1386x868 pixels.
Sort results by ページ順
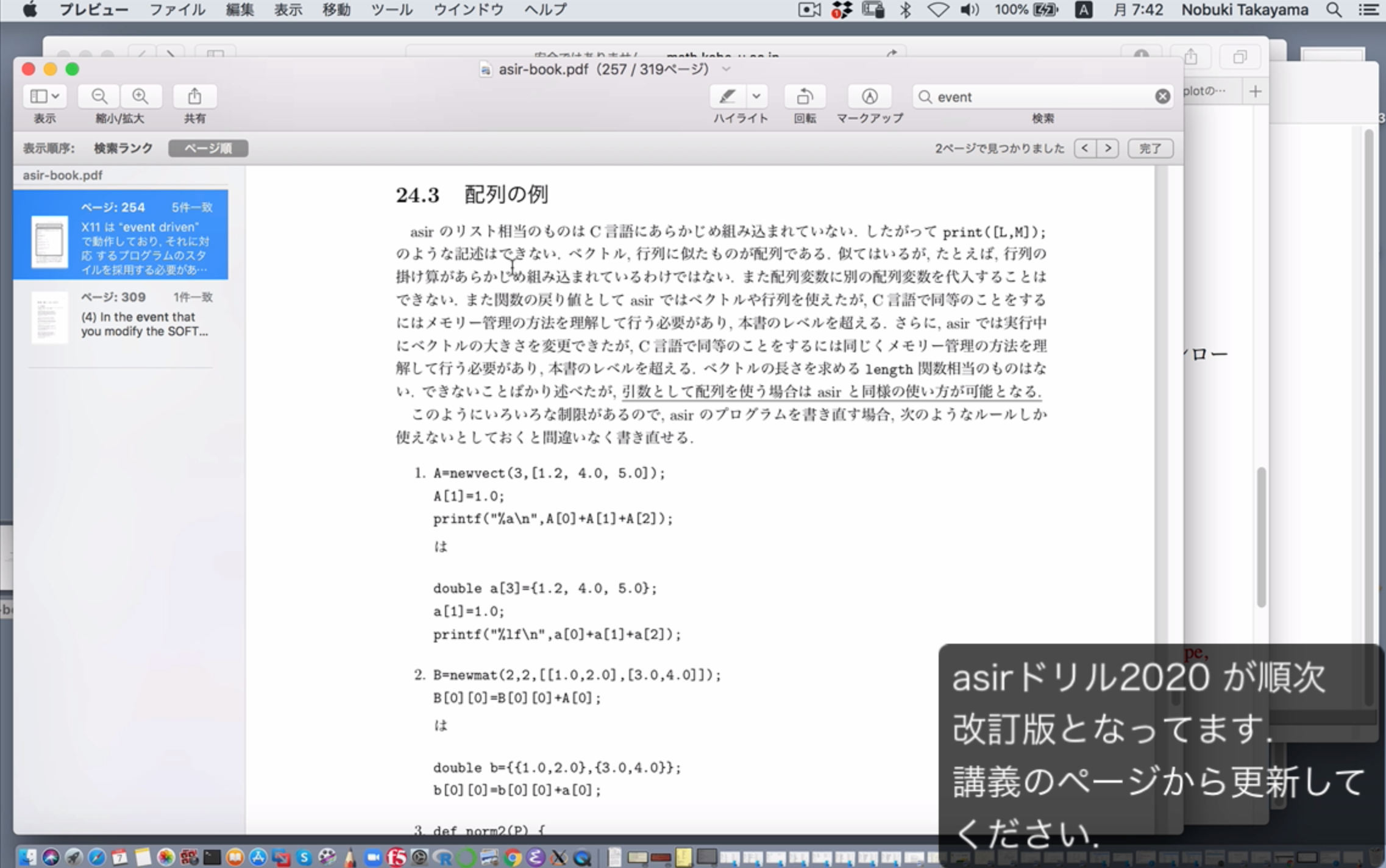pyautogui.click(x=208, y=148)
